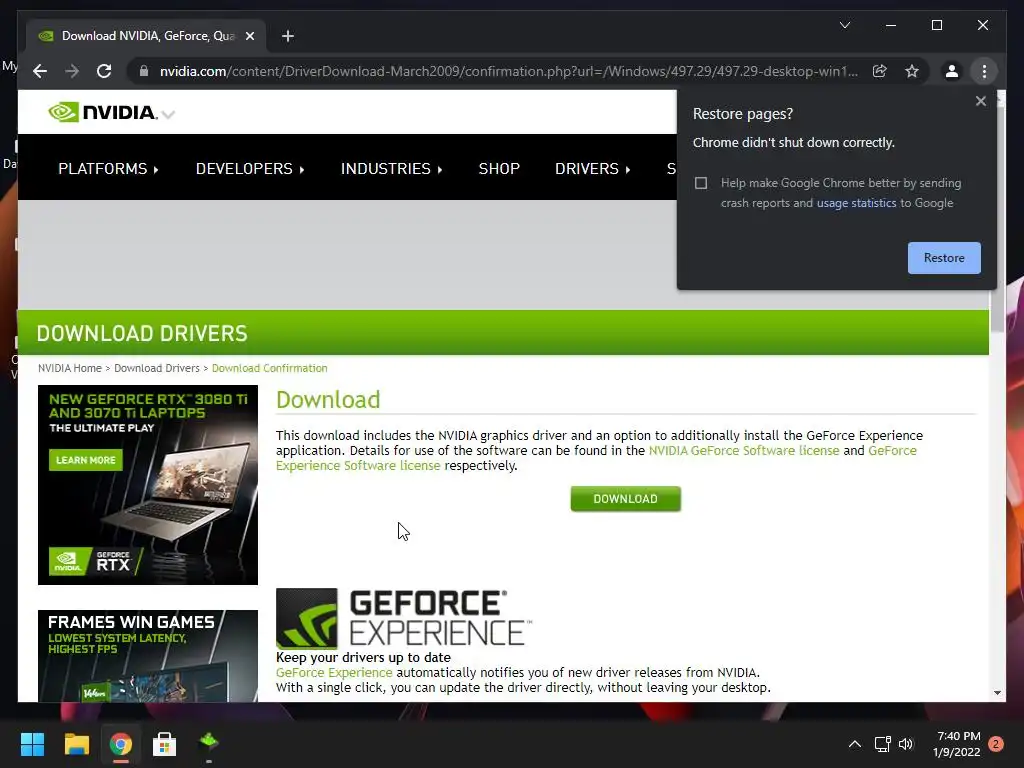Open the RTX 3080 Ti laptops banner

[x=148, y=485]
